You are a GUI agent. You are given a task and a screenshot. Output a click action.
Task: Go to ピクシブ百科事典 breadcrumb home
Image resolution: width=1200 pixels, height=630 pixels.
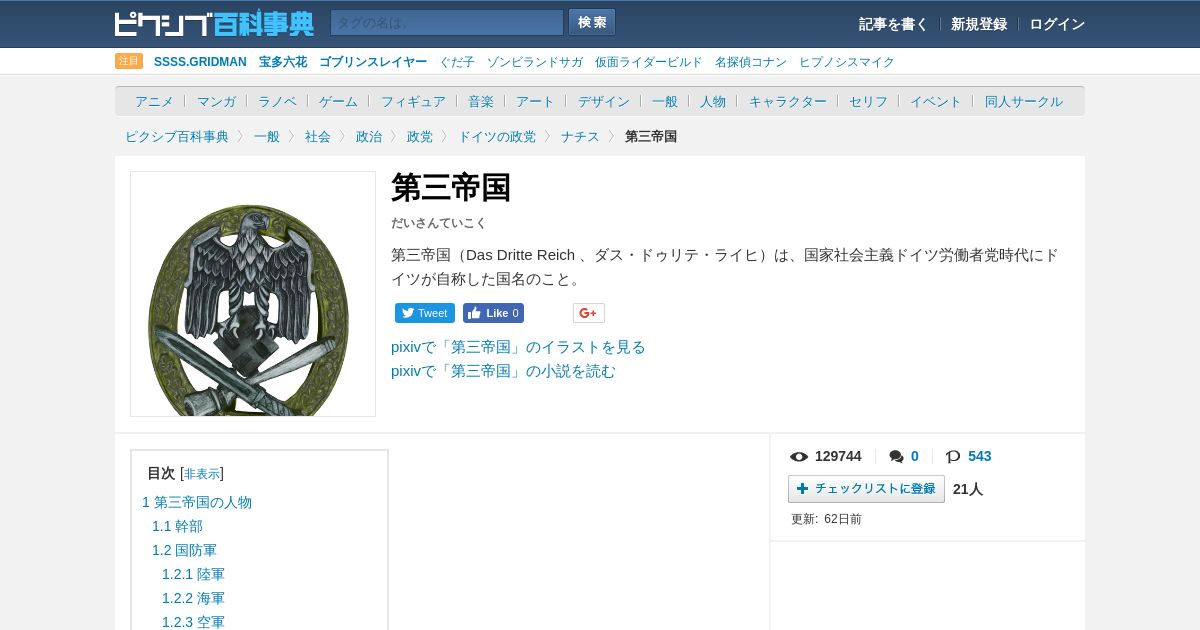(x=177, y=136)
